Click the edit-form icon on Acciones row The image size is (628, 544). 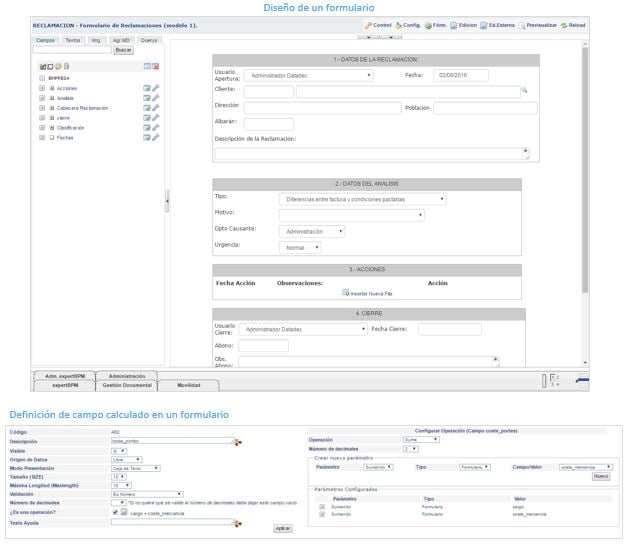[147, 88]
